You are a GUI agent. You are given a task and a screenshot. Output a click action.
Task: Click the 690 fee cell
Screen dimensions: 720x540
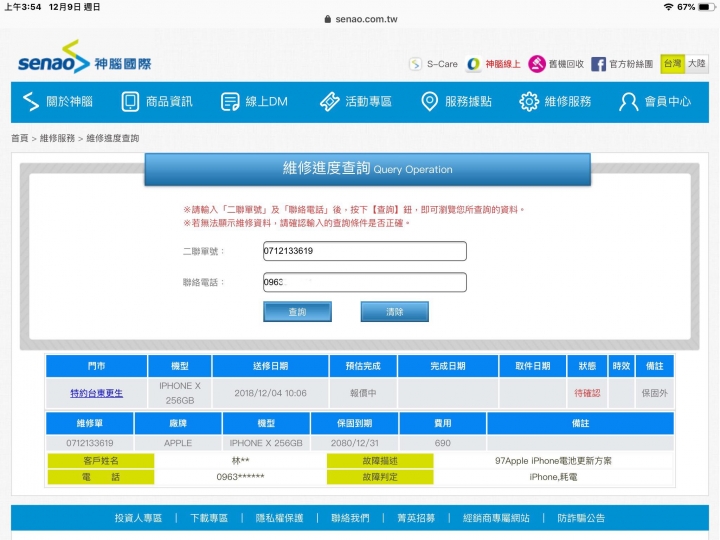(443, 443)
